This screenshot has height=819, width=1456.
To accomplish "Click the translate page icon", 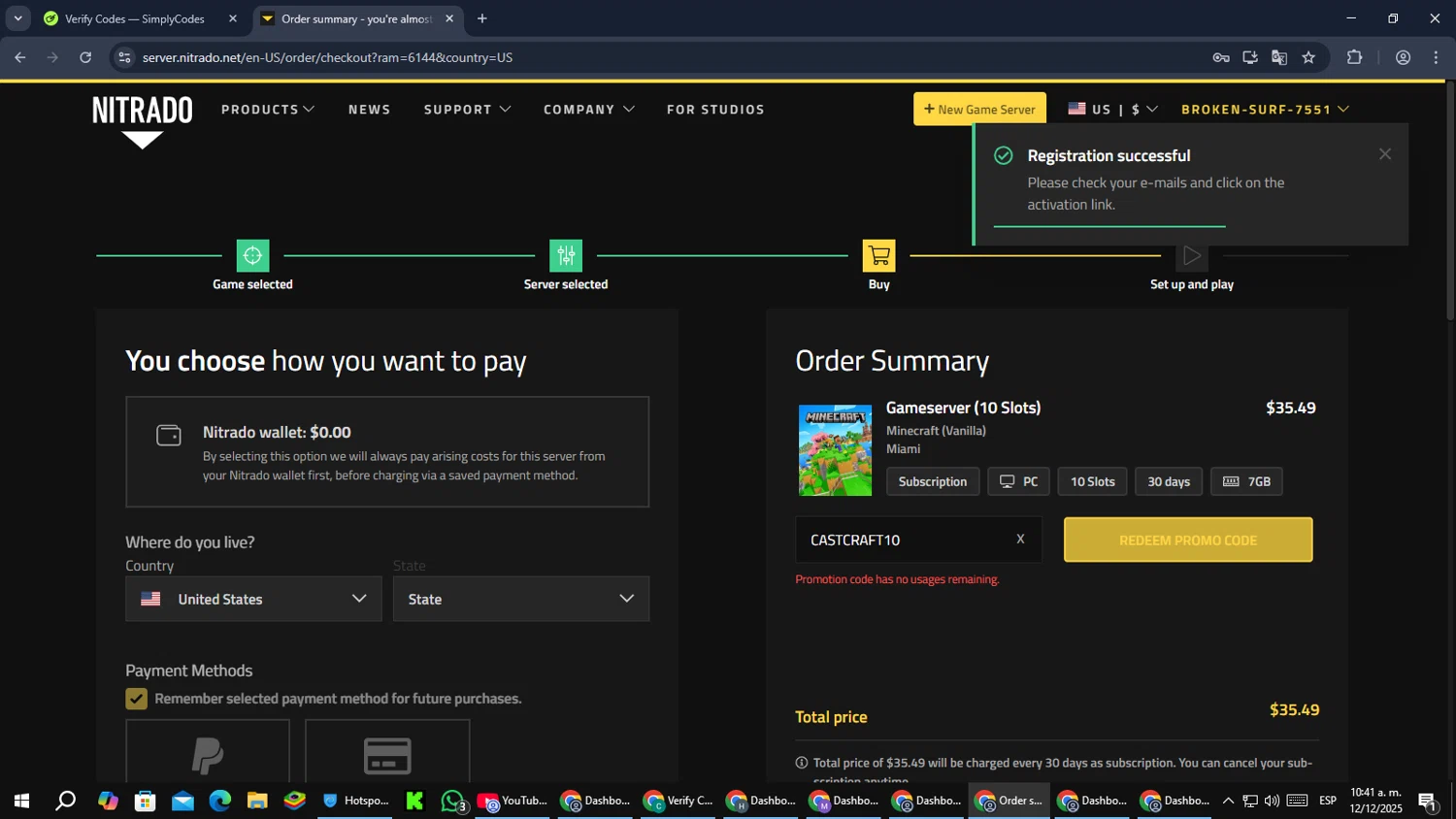I will tap(1279, 57).
